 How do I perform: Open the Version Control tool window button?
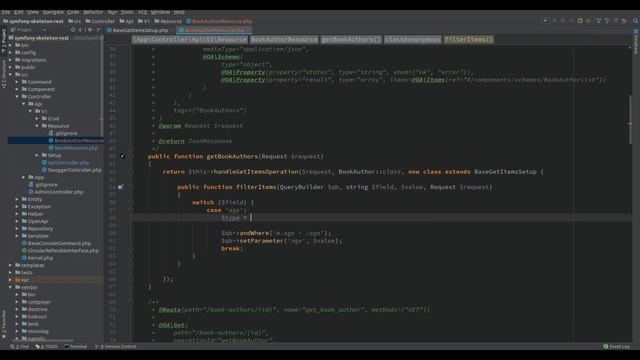point(116,347)
